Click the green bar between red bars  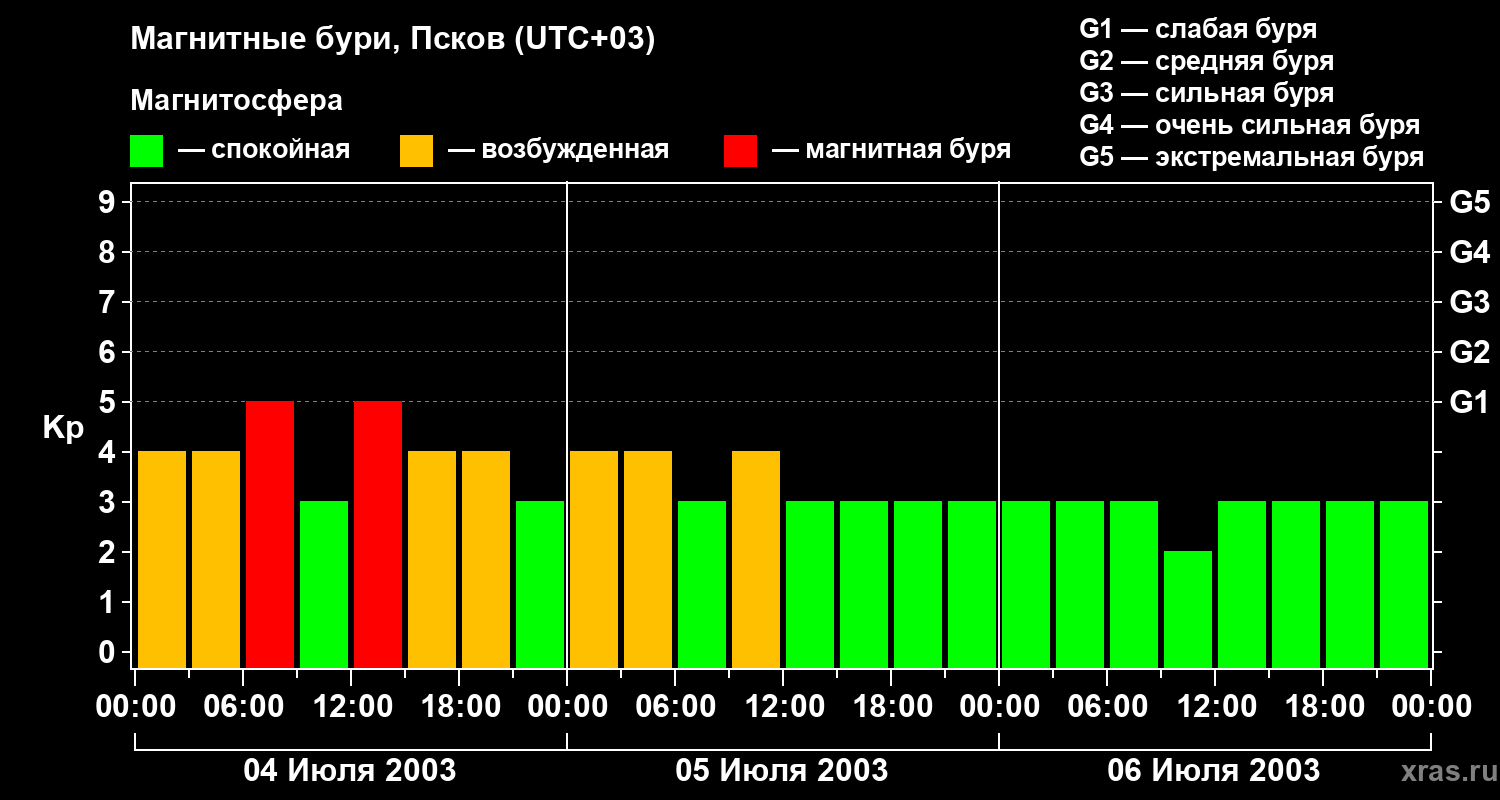[x=324, y=584]
